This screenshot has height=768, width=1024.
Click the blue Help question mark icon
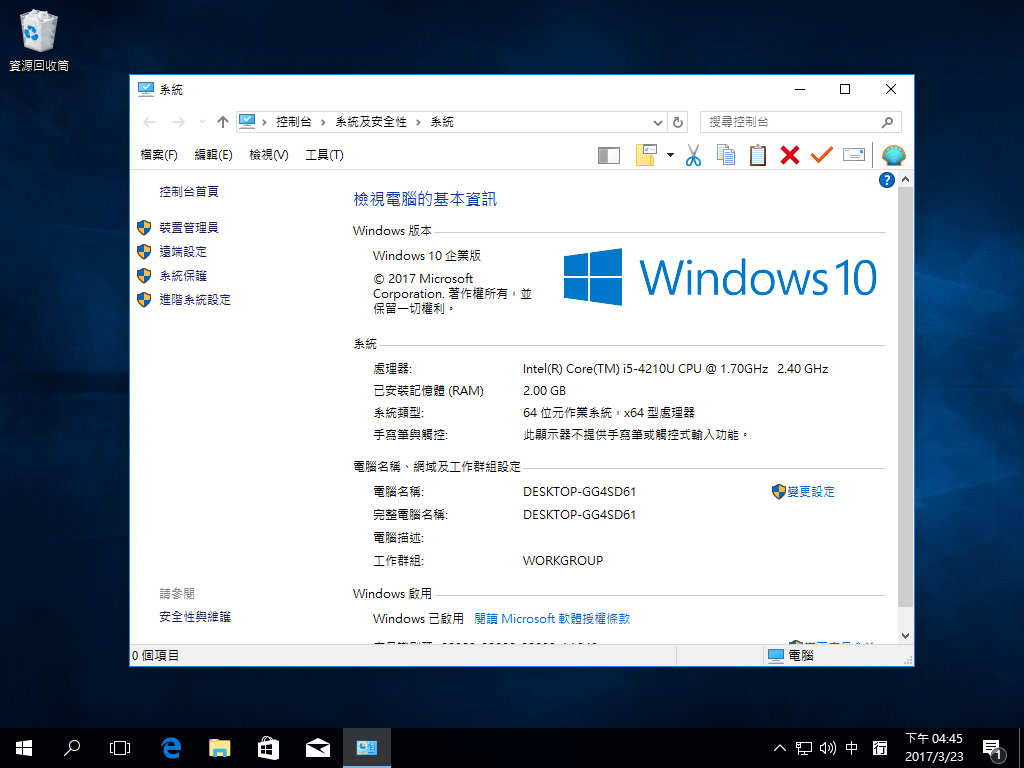pos(886,180)
